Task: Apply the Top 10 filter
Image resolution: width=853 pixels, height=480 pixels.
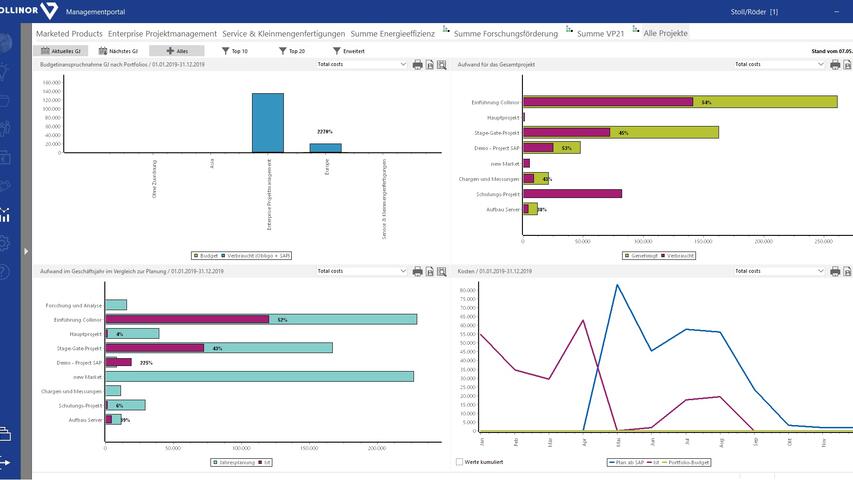Action: pos(235,50)
